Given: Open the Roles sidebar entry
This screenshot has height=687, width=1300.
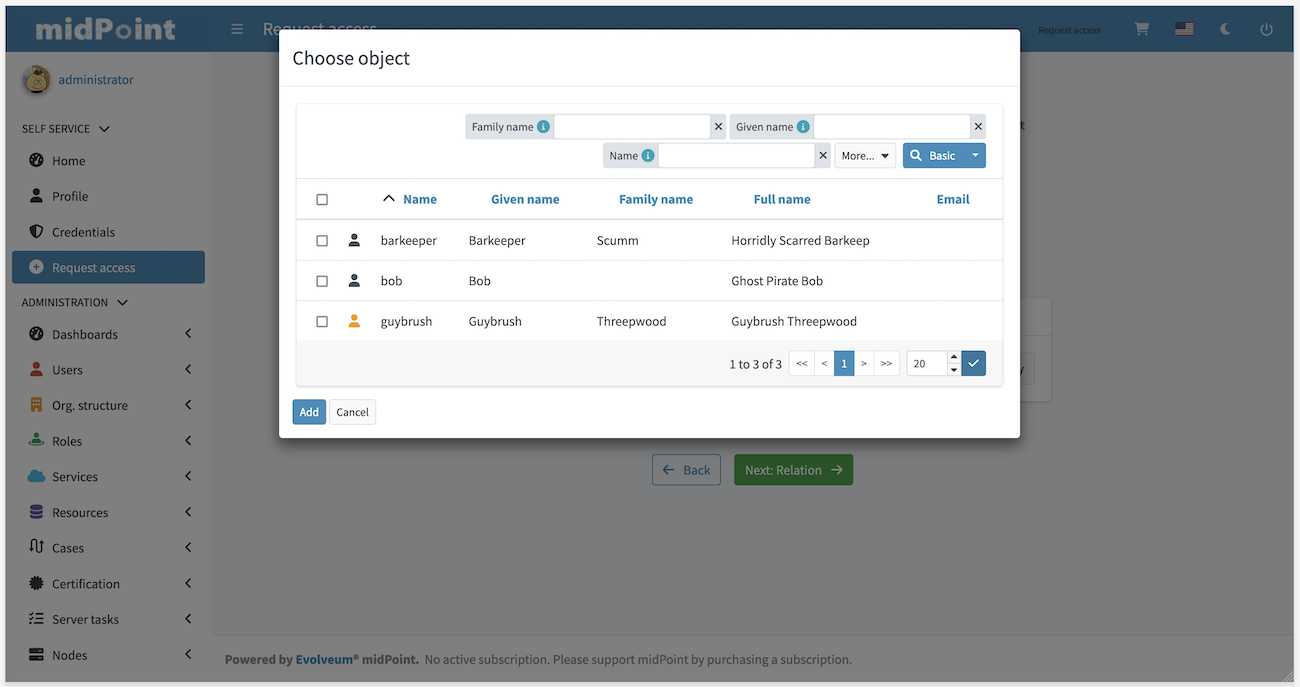Looking at the screenshot, I should 68,440.
